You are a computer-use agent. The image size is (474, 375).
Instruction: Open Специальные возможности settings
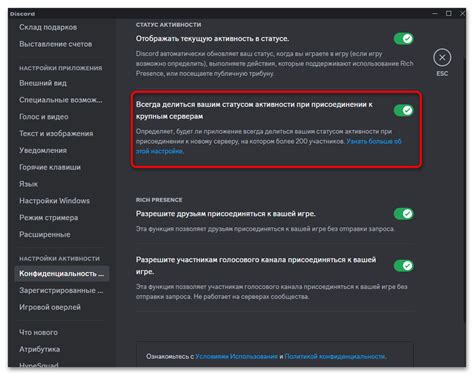(x=61, y=100)
